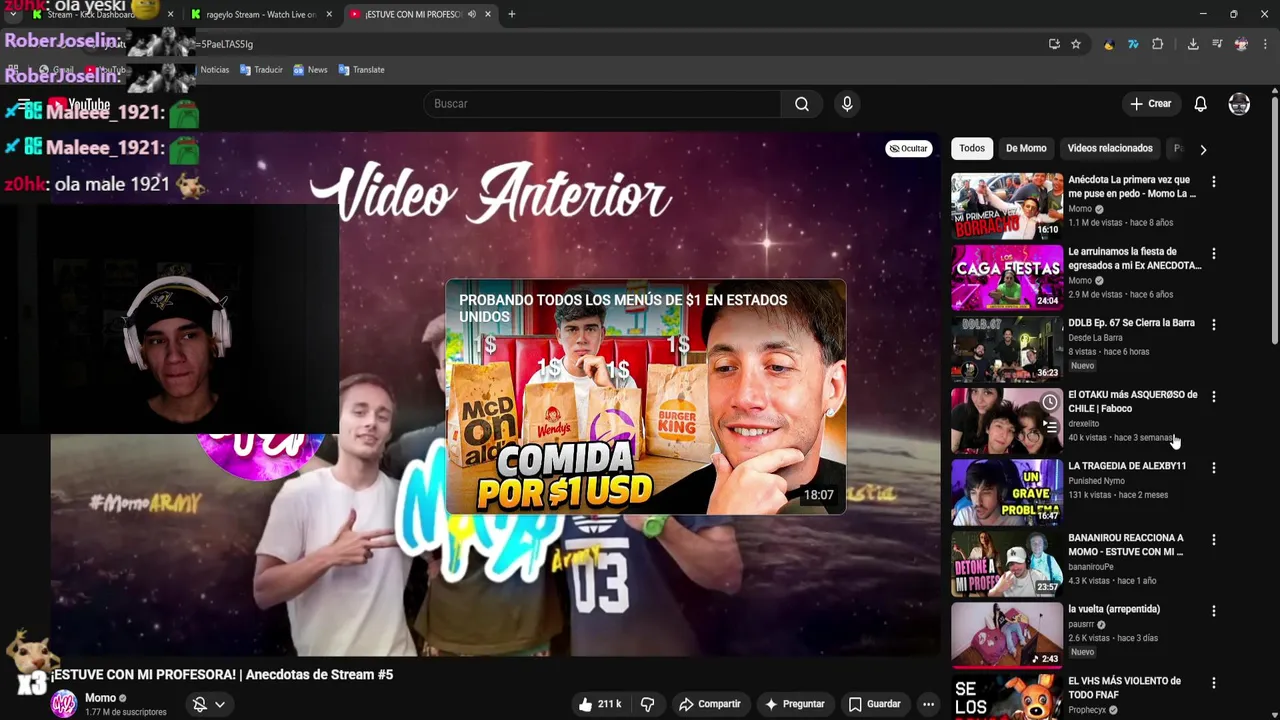Image resolution: width=1280 pixels, height=720 pixels.
Task: Open more actions menu below the video
Action: point(928,704)
